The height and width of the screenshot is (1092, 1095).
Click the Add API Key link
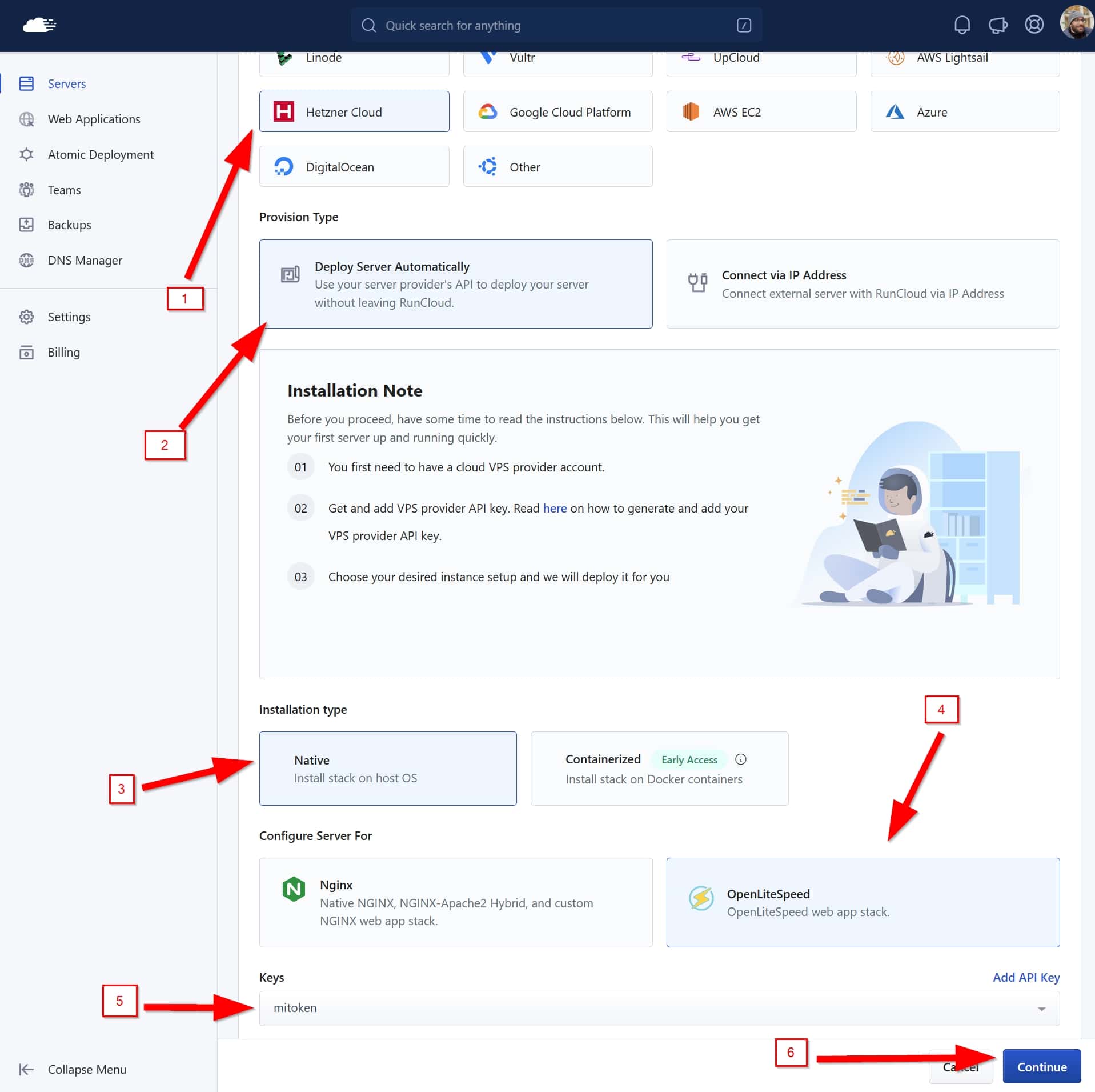1026,977
